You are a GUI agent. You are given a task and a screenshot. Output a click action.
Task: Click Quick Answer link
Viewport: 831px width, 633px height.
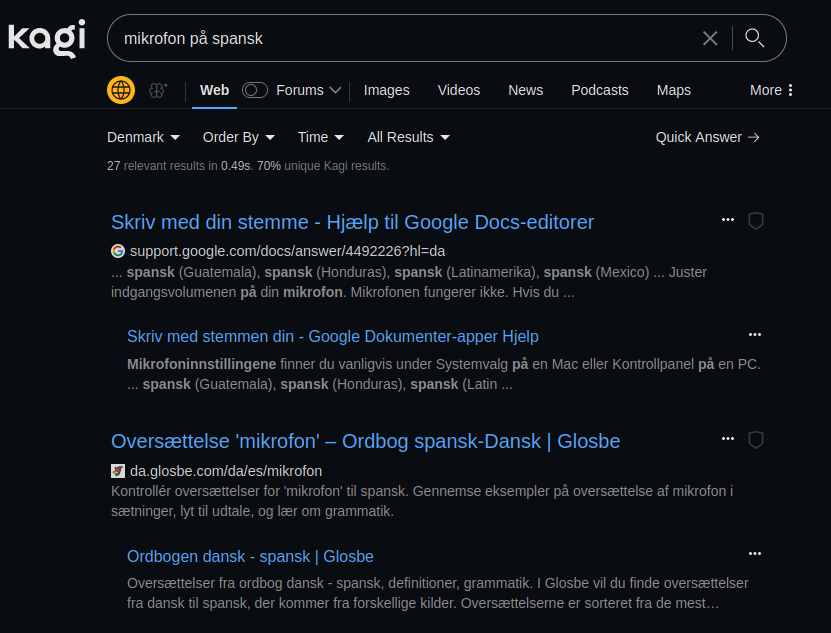pos(707,137)
